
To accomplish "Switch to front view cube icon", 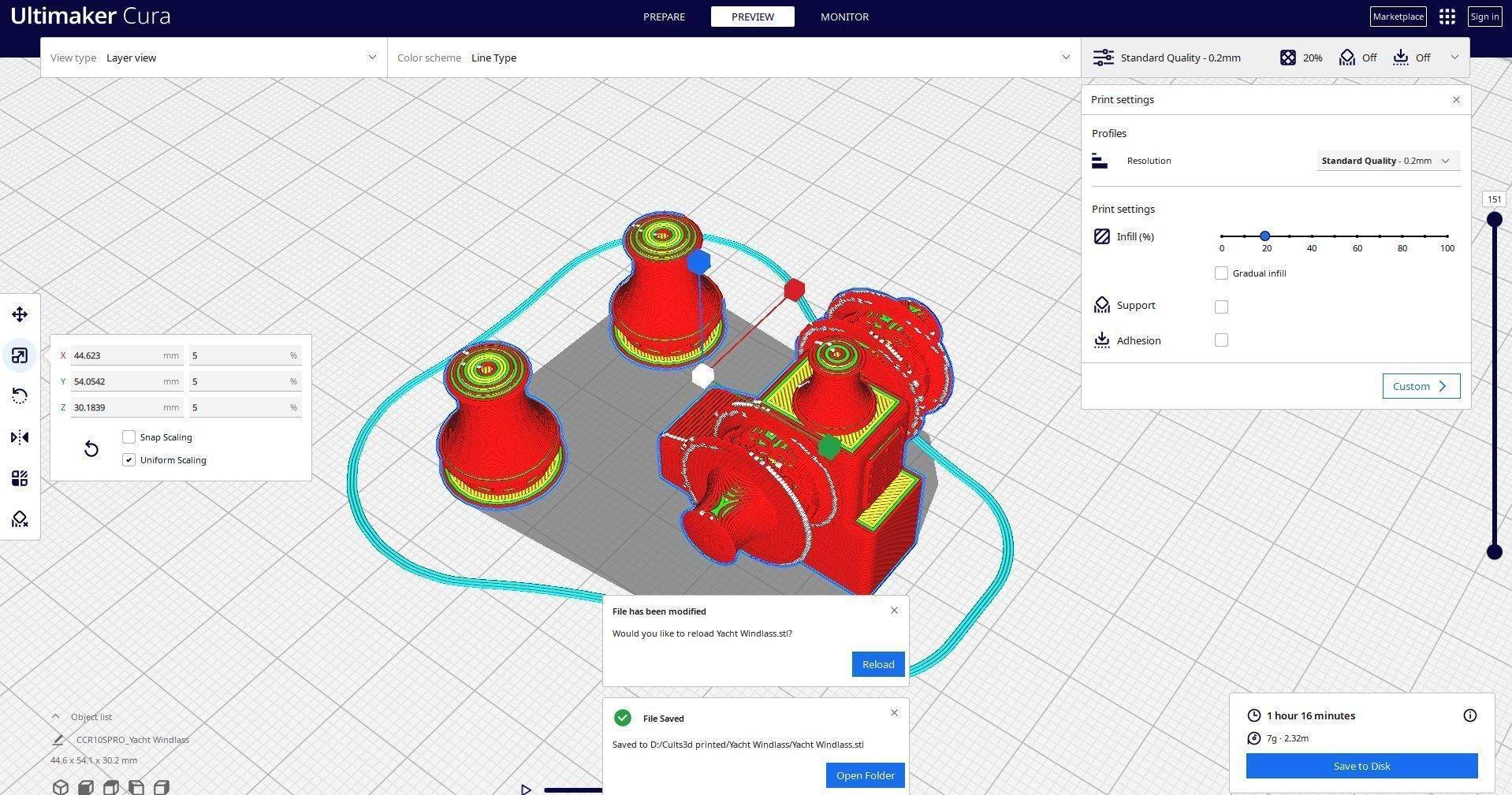I will coord(85,787).
